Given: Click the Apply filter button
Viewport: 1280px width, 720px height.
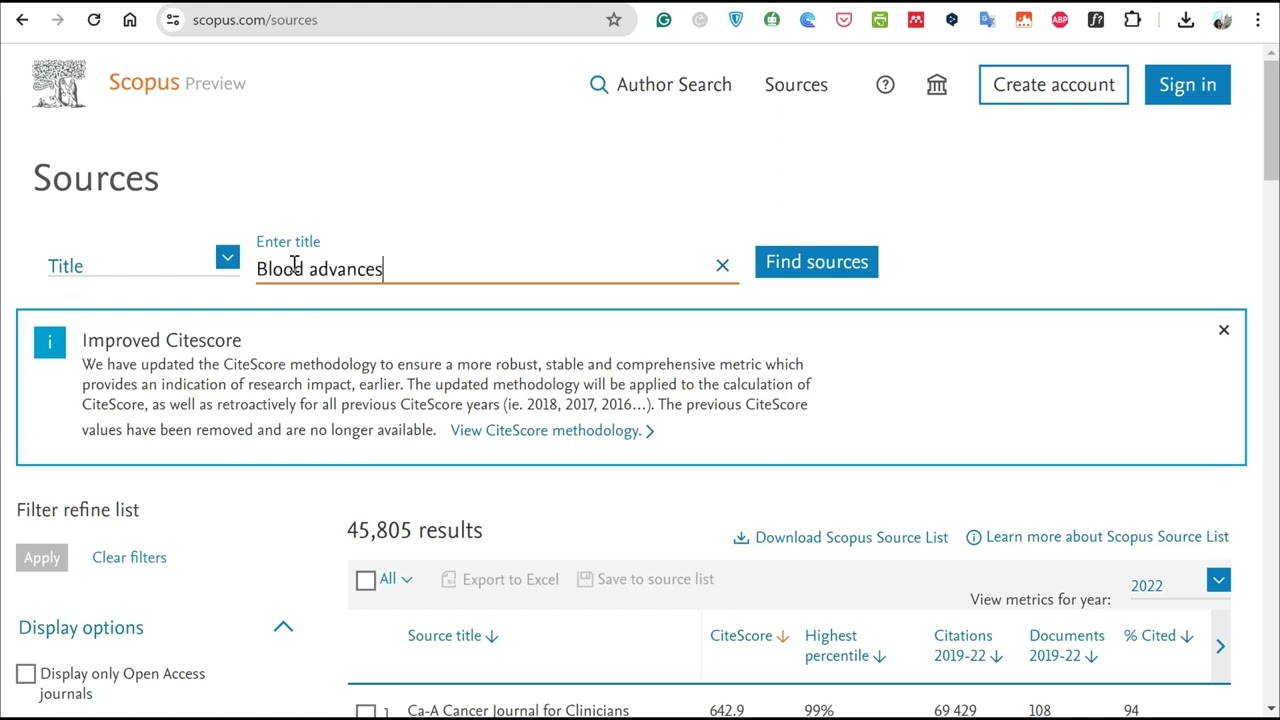Looking at the screenshot, I should pos(42,558).
